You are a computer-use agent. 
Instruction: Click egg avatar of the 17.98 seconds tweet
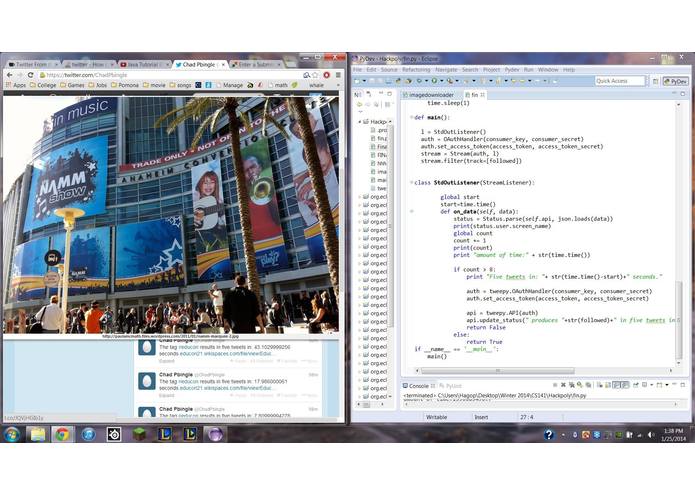click(147, 381)
